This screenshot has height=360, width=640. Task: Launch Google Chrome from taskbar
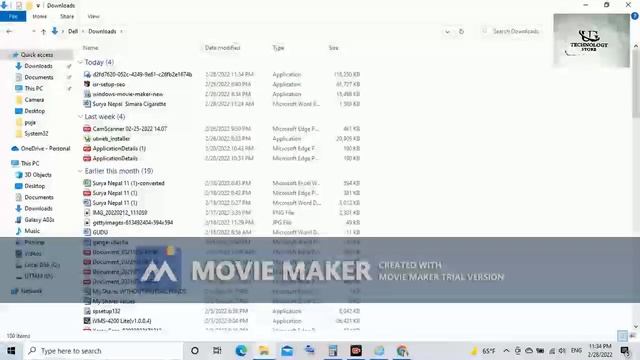coord(402,351)
